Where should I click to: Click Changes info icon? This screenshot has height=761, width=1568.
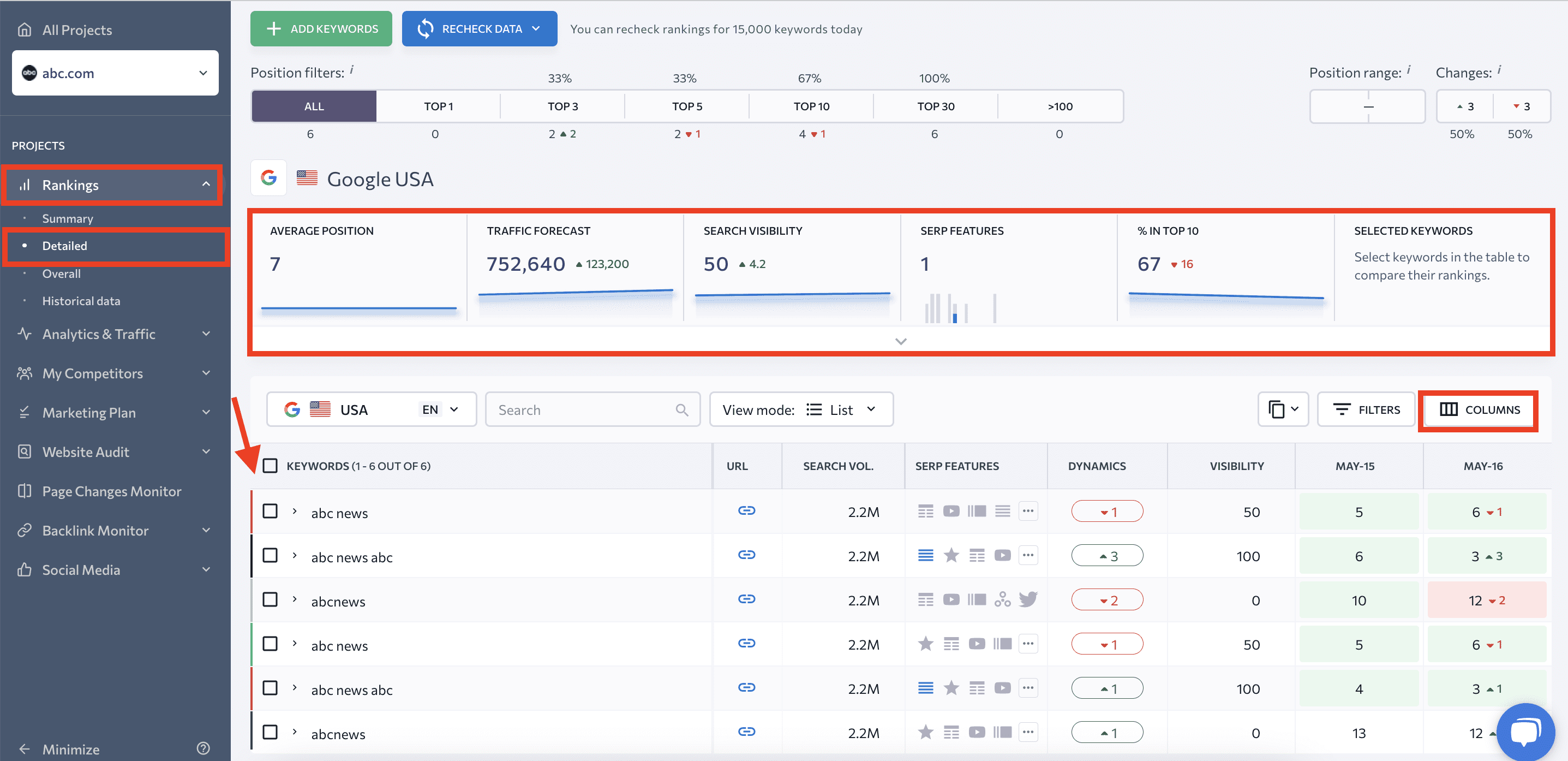click(x=1499, y=69)
